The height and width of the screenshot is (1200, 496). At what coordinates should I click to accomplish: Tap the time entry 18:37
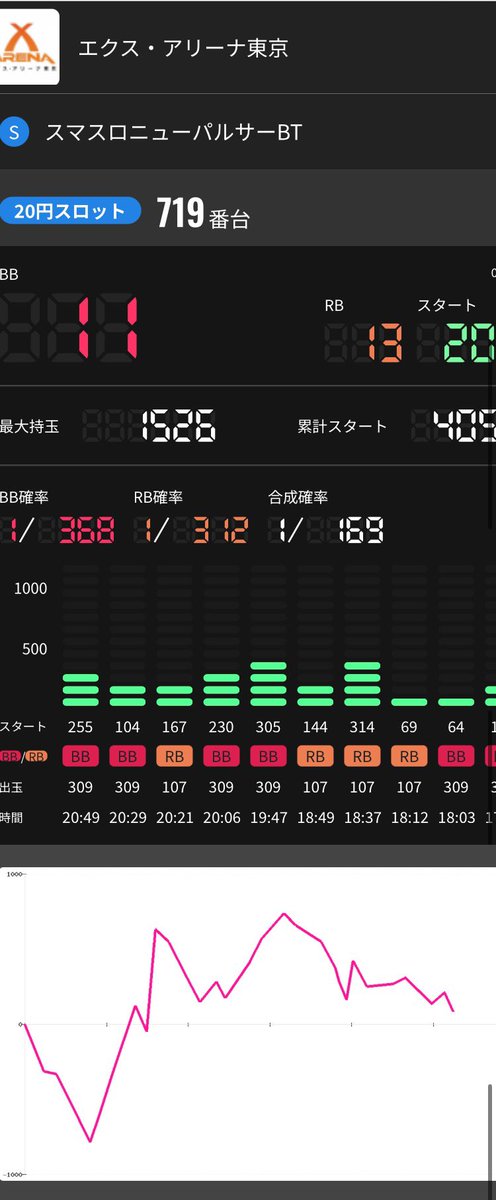click(362, 817)
